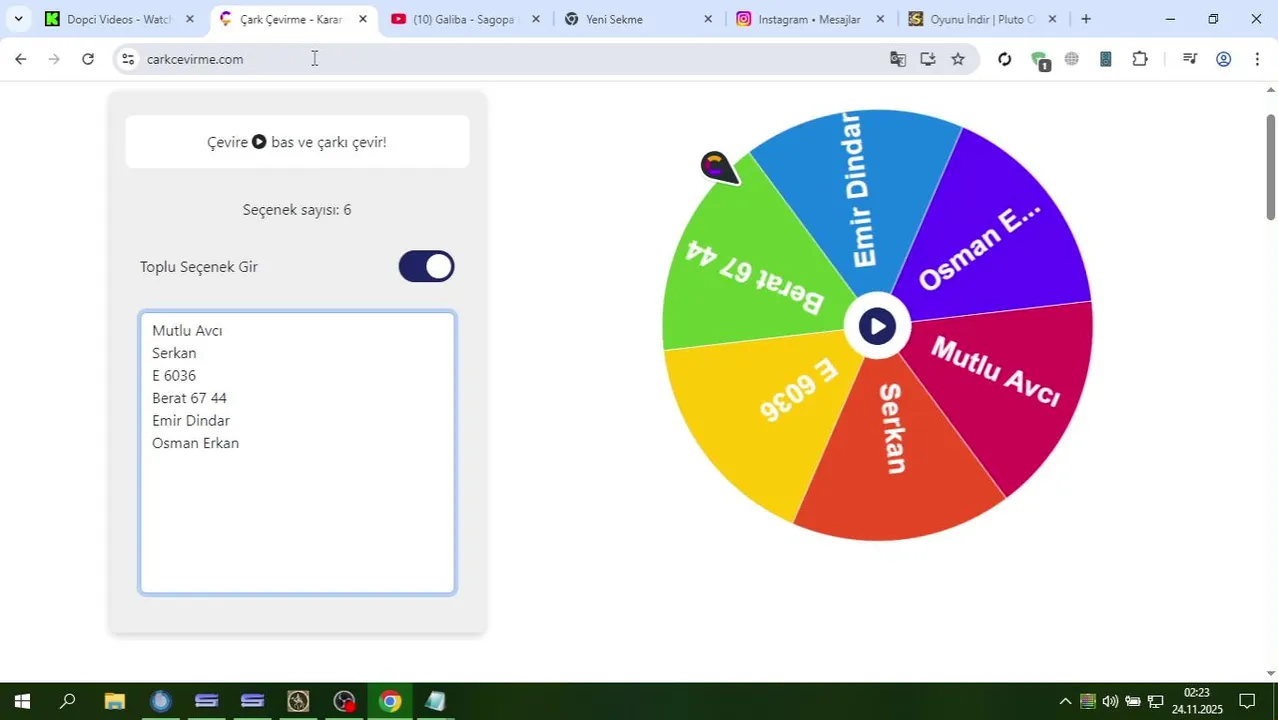Open the notepad-like taskbar icon
This screenshot has width=1278, height=720.
coord(435,701)
